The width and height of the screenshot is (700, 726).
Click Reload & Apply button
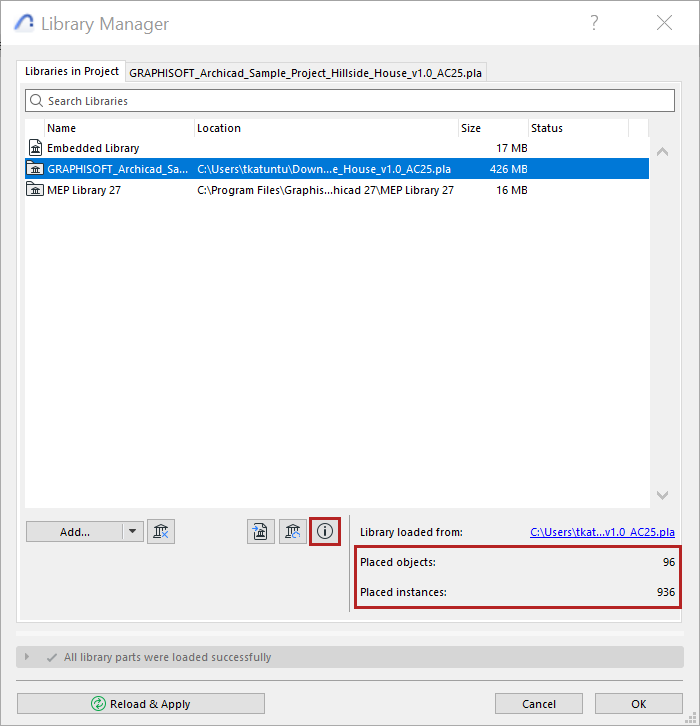tap(141, 704)
